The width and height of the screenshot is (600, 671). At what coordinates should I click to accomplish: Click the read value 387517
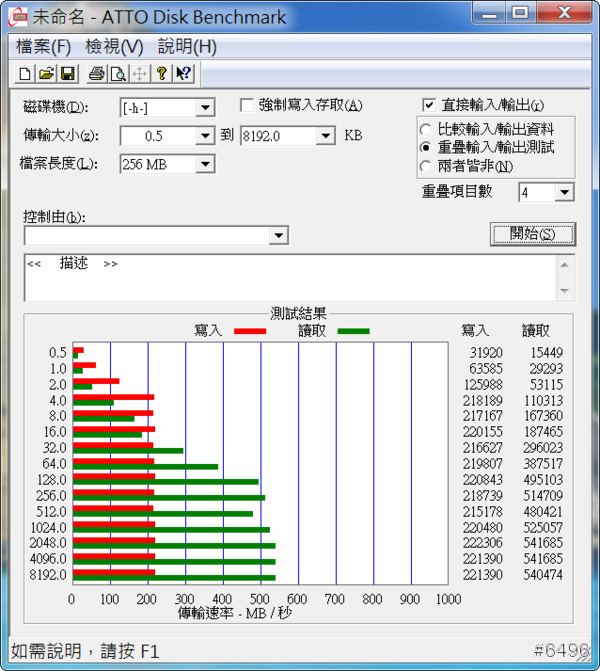pyautogui.click(x=543, y=463)
